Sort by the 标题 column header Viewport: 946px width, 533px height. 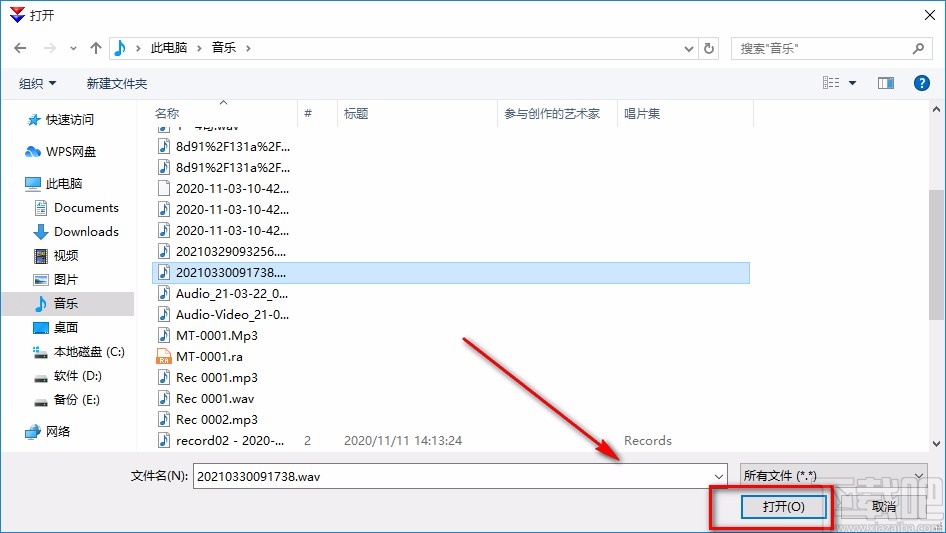356,113
